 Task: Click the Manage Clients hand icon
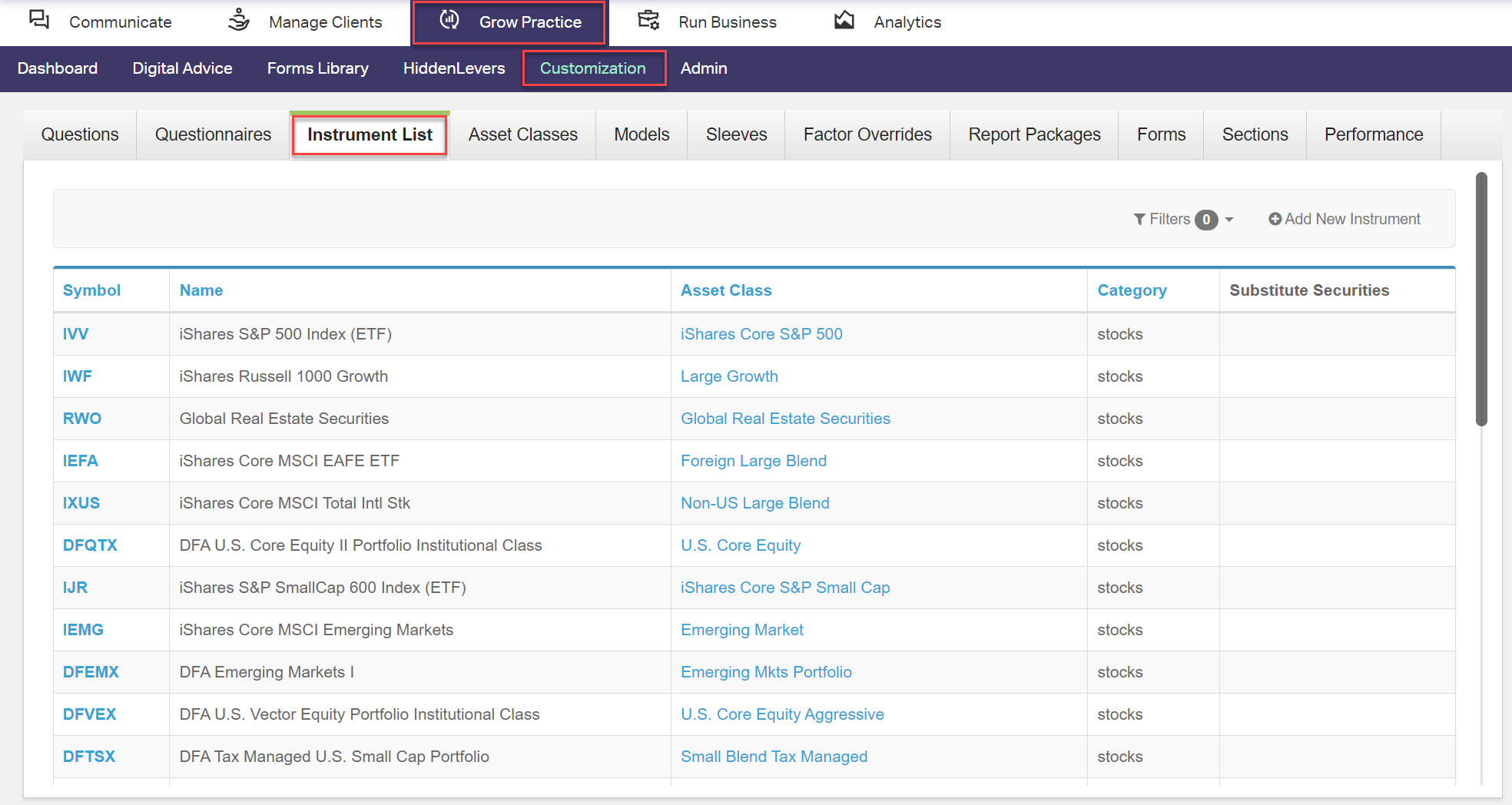click(239, 20)
